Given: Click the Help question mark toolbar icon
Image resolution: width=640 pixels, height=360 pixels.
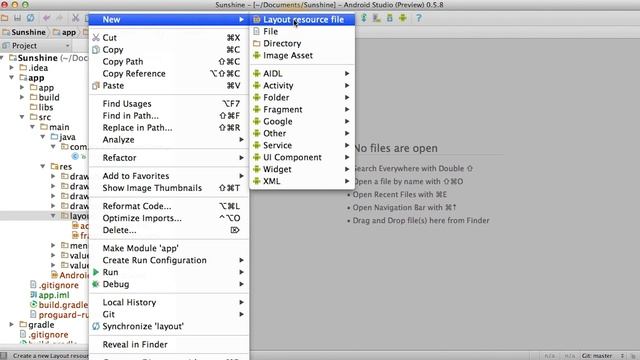Looking at the screenshot, I should point(418,18).
